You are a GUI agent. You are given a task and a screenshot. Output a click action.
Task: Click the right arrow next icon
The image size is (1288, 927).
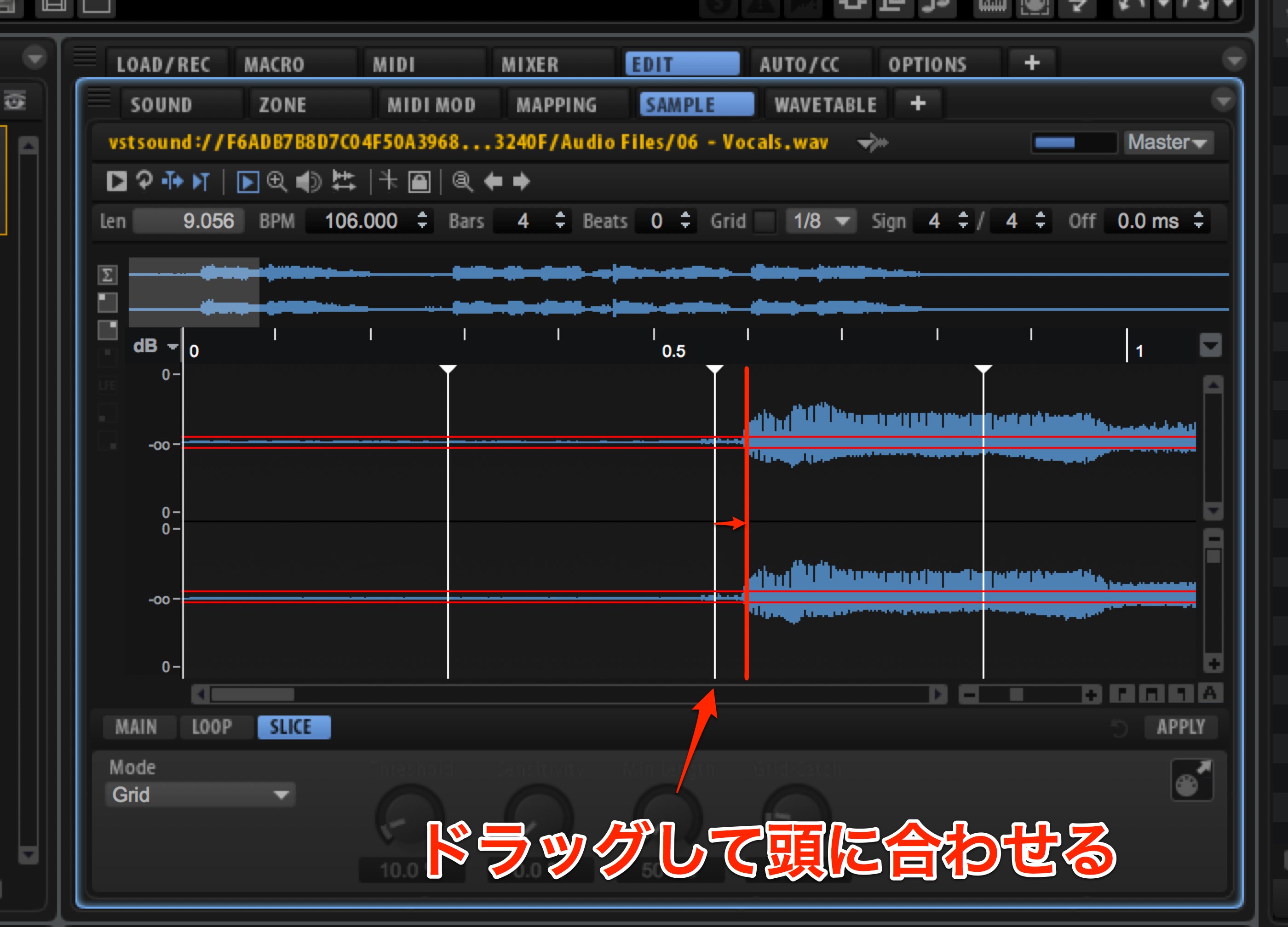pos(521,182)
